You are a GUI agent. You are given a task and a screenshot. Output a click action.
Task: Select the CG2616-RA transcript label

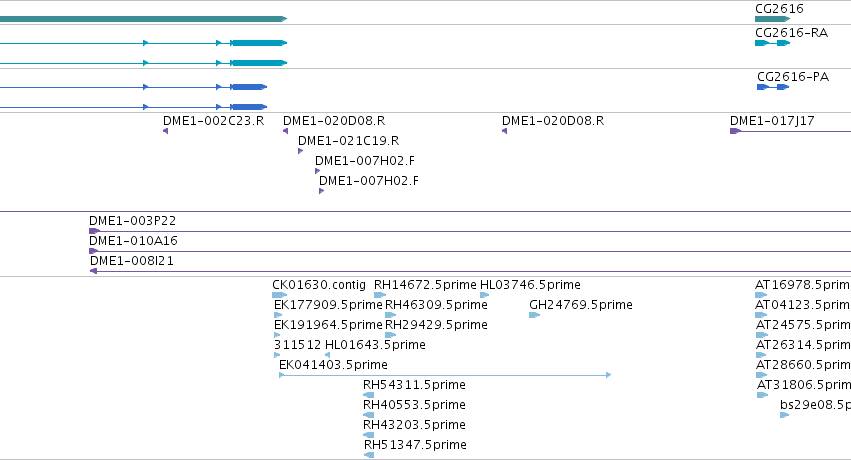pos(791,33)
